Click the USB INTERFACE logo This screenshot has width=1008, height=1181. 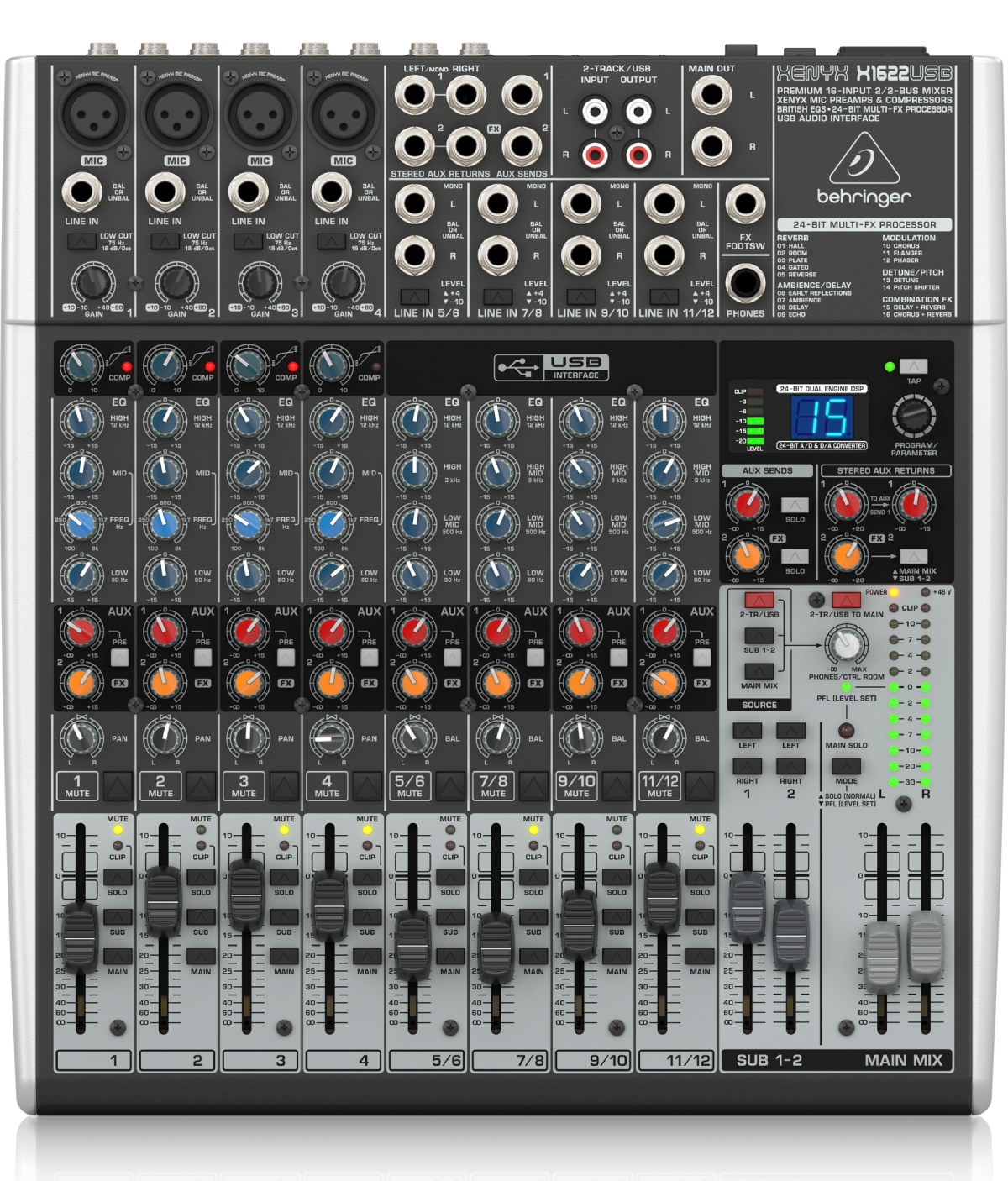coord(552,367)
